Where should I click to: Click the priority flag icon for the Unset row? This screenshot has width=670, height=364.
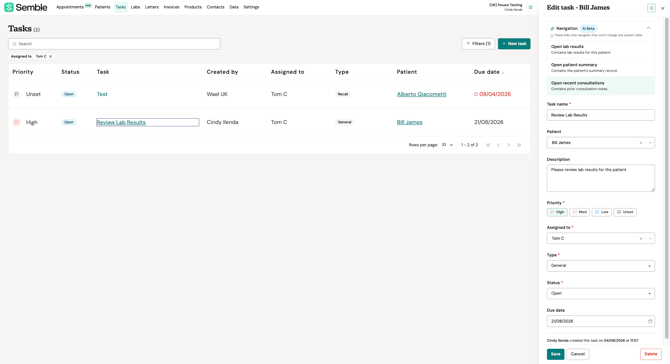17,94
